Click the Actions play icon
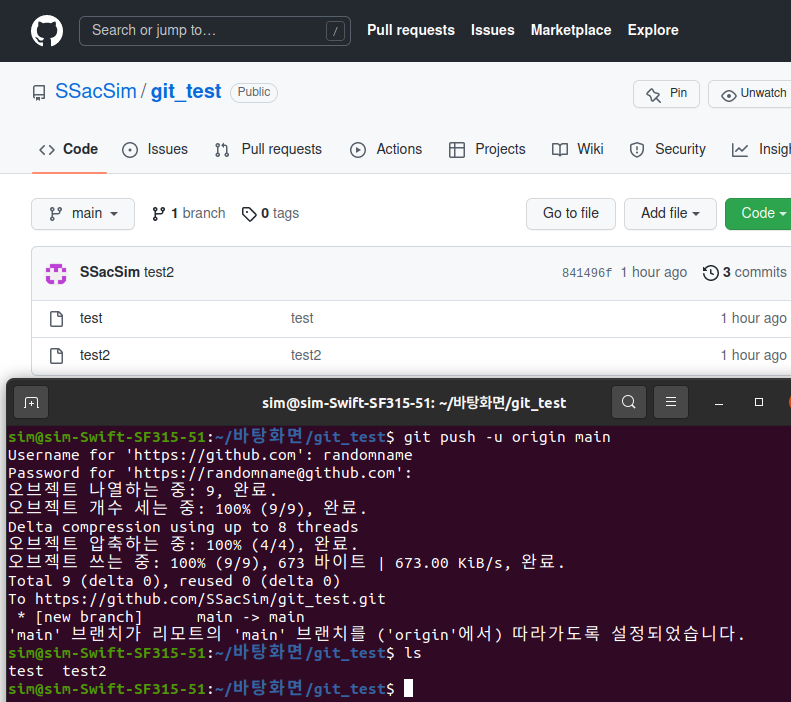The height and width of the screenshot is (702, 791). (x=358, y=150)
